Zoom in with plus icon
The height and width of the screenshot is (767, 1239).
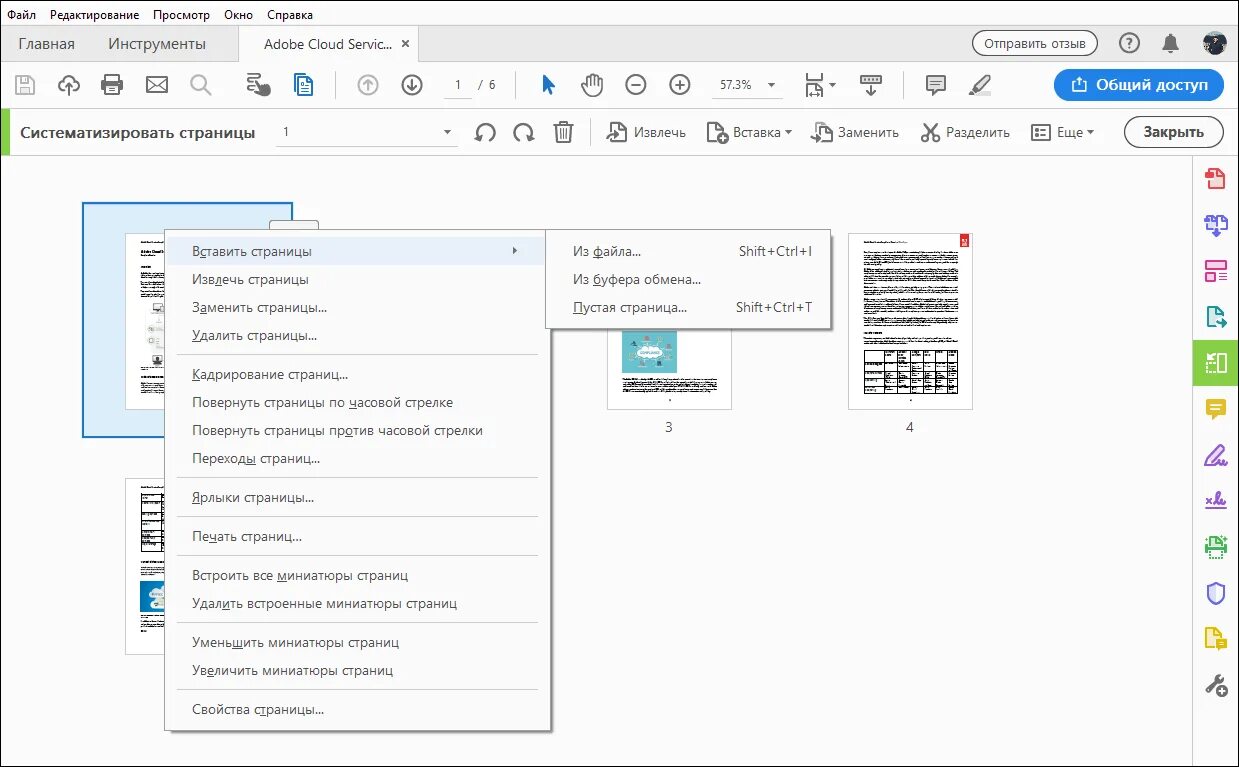tap(680, 85)
